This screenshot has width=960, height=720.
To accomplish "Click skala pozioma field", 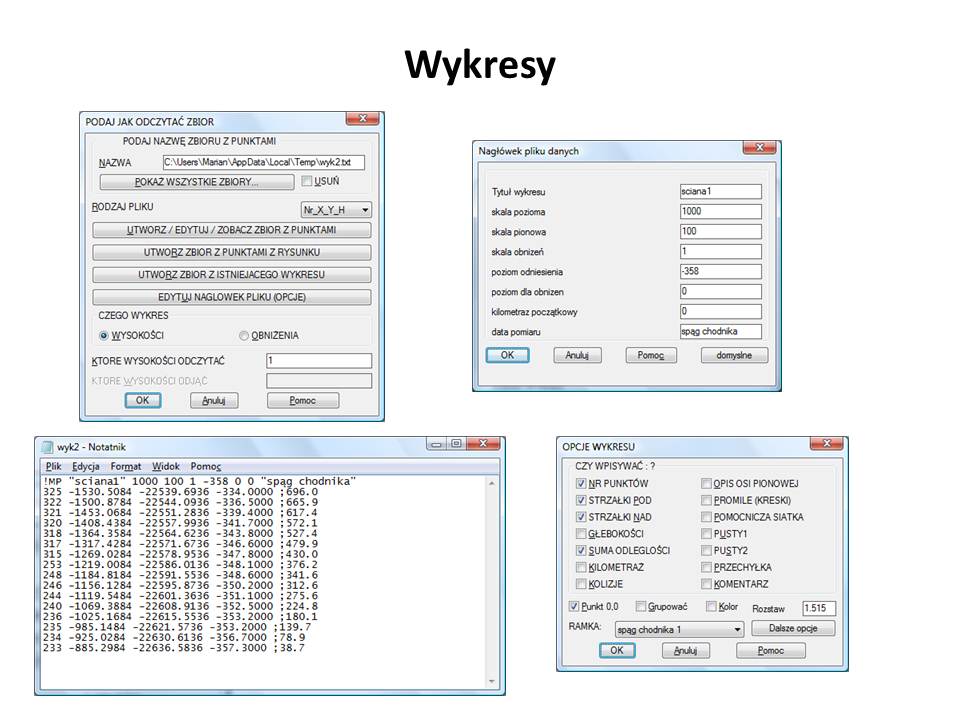I will (721, 211).
